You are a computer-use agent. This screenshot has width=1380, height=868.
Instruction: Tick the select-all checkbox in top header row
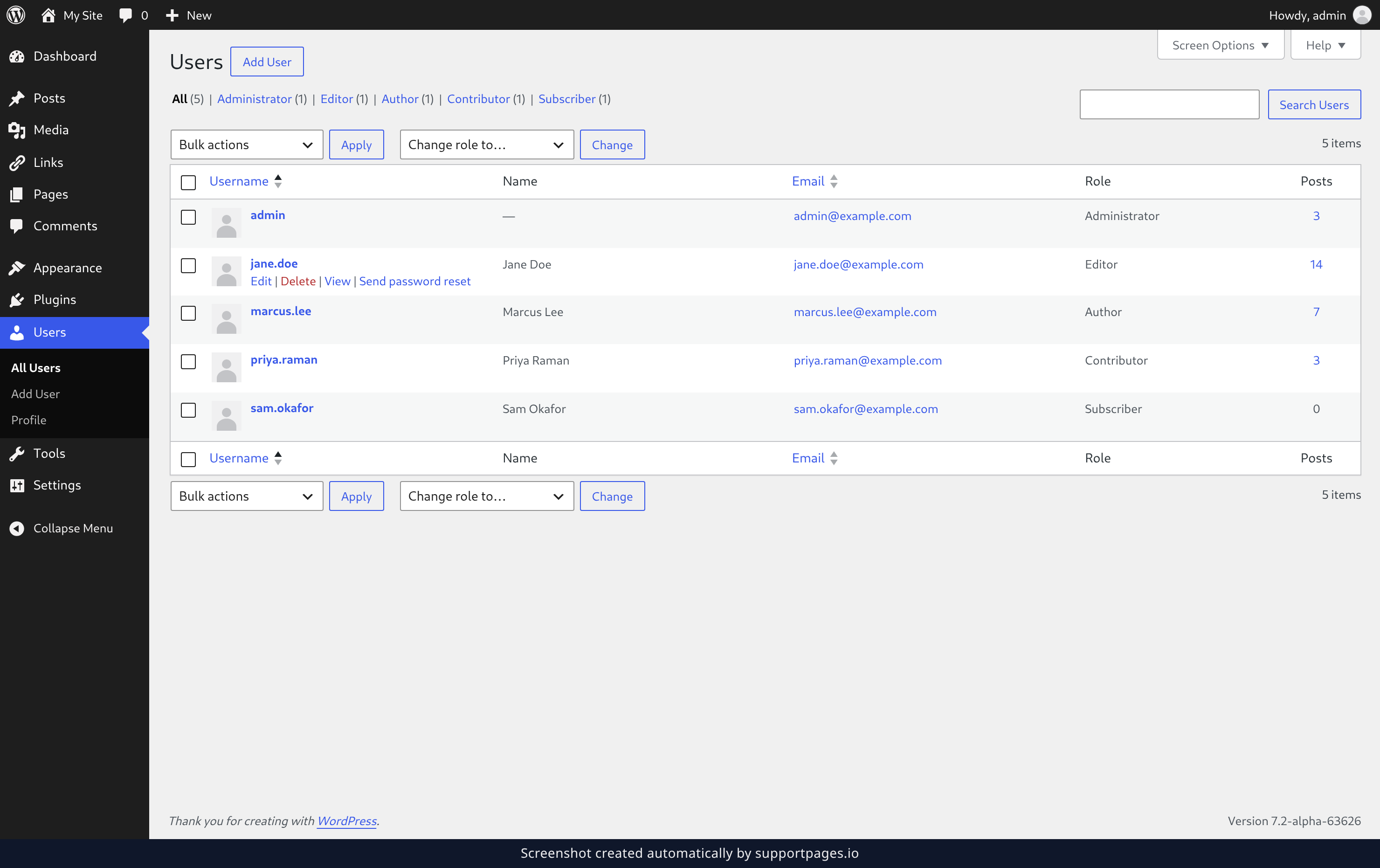click(x=188, y=182)
